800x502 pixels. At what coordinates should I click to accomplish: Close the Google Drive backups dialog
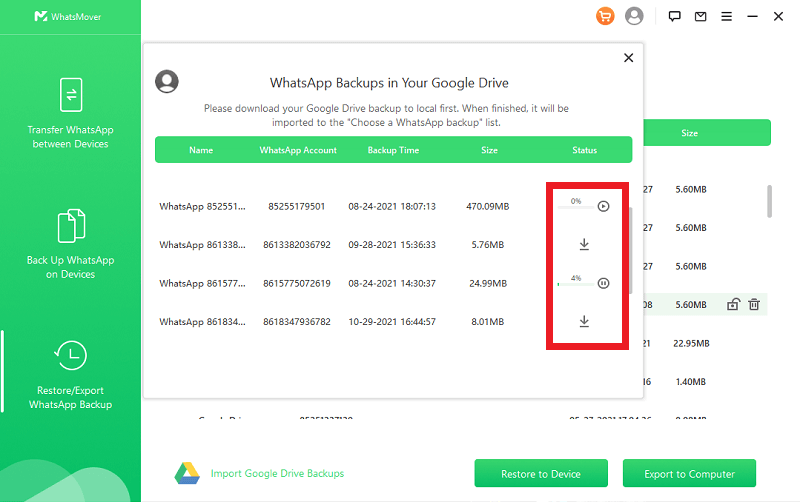click(x=628, y=58)
